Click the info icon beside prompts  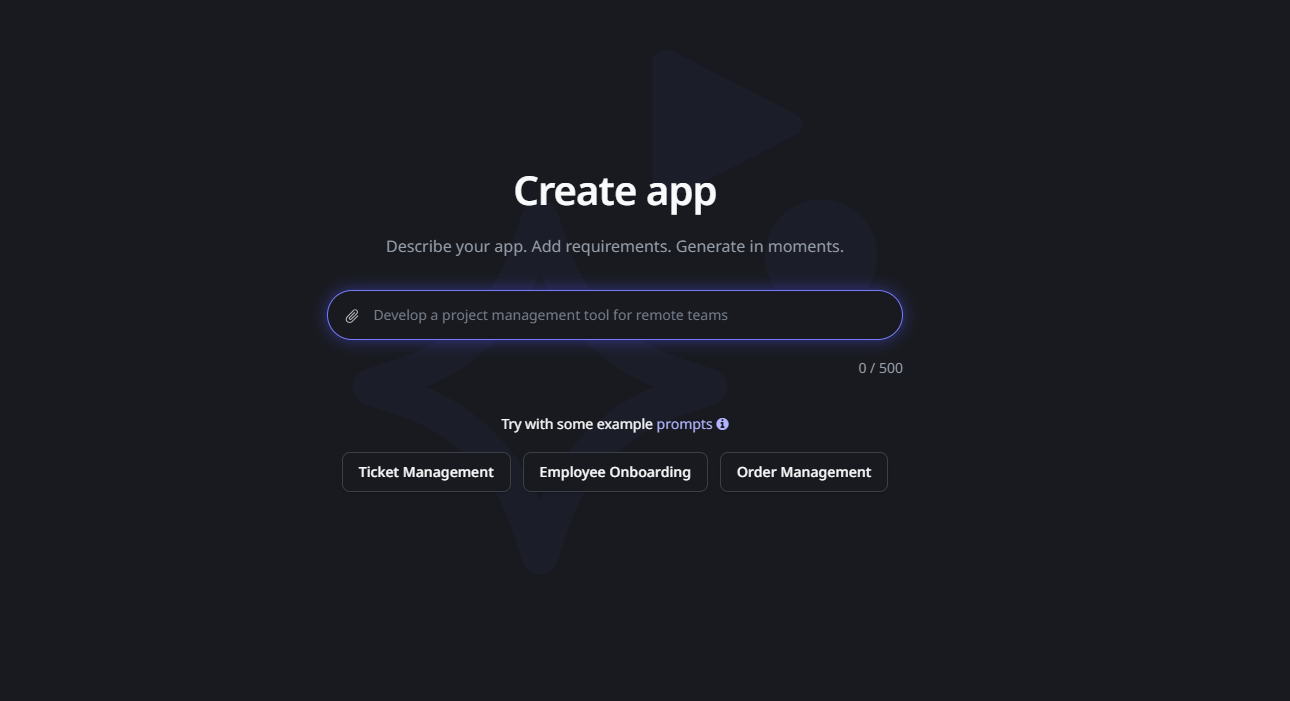722,424
